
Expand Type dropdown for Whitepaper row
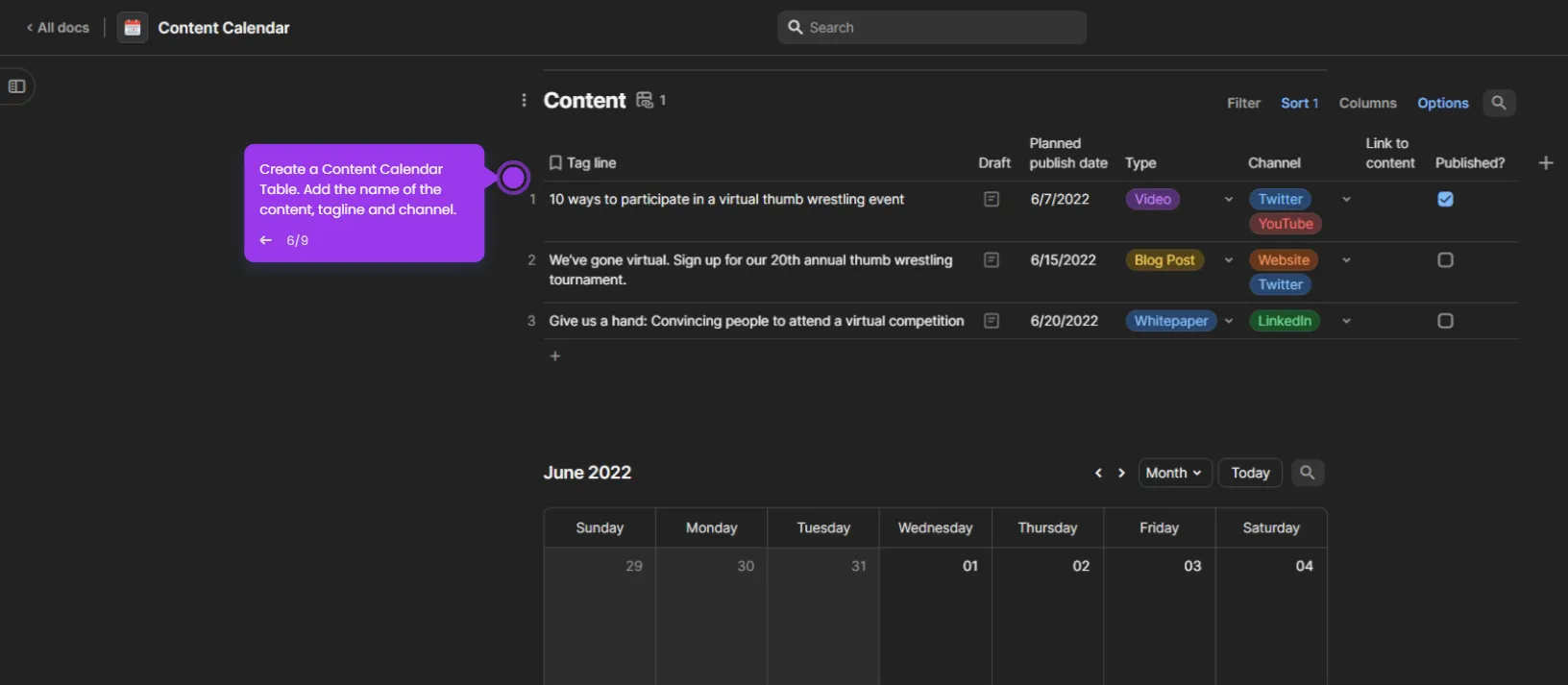tap(1228, 321)
